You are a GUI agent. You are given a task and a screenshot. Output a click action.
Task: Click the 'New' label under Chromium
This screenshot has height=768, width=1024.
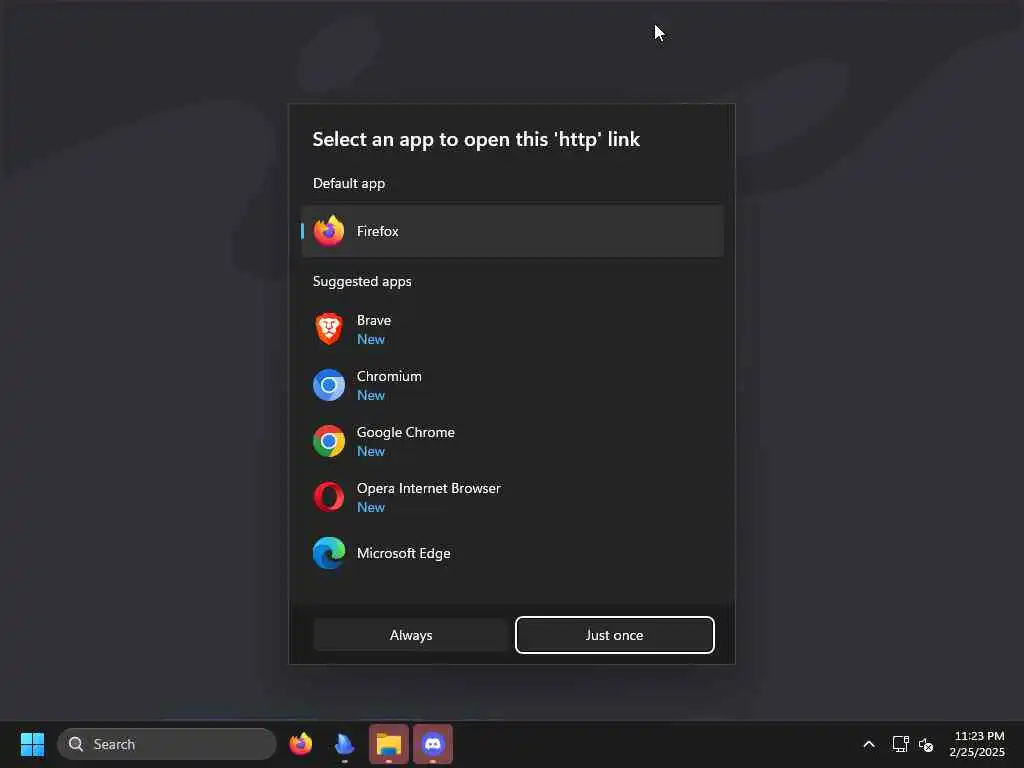(370, 395)
